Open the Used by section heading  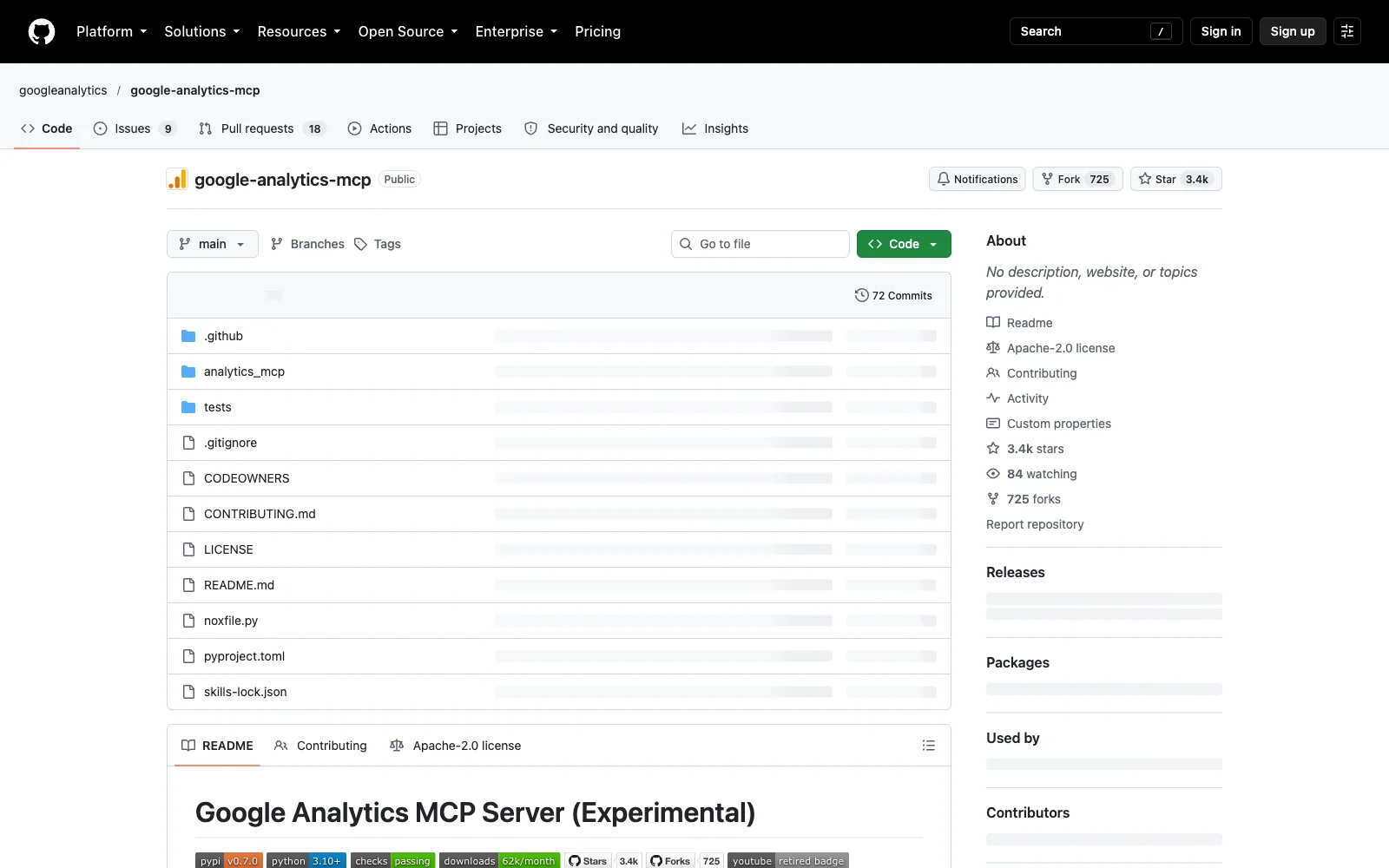(x=1013, y=738)
